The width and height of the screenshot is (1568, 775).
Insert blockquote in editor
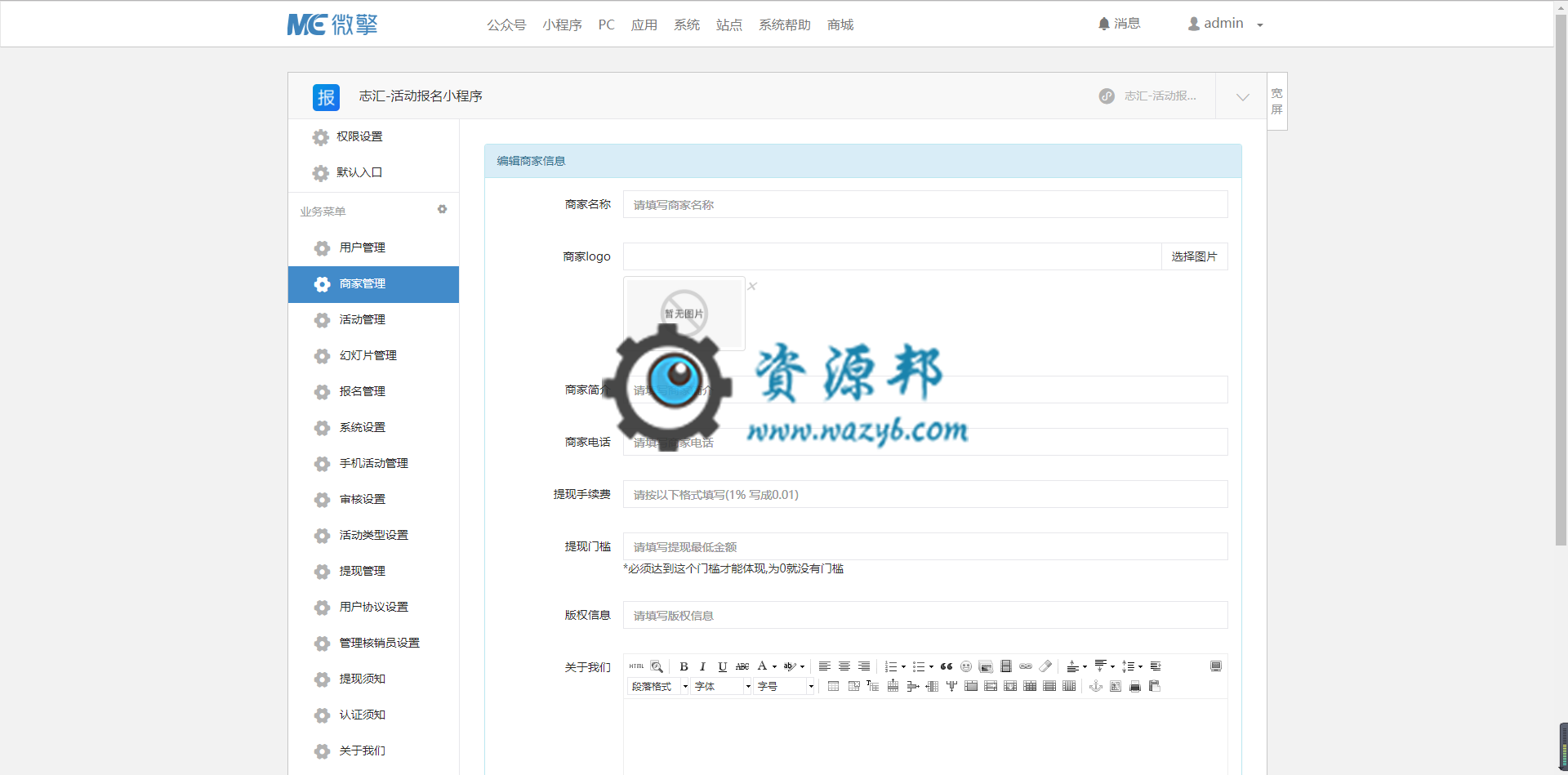(x=947, y=666)
